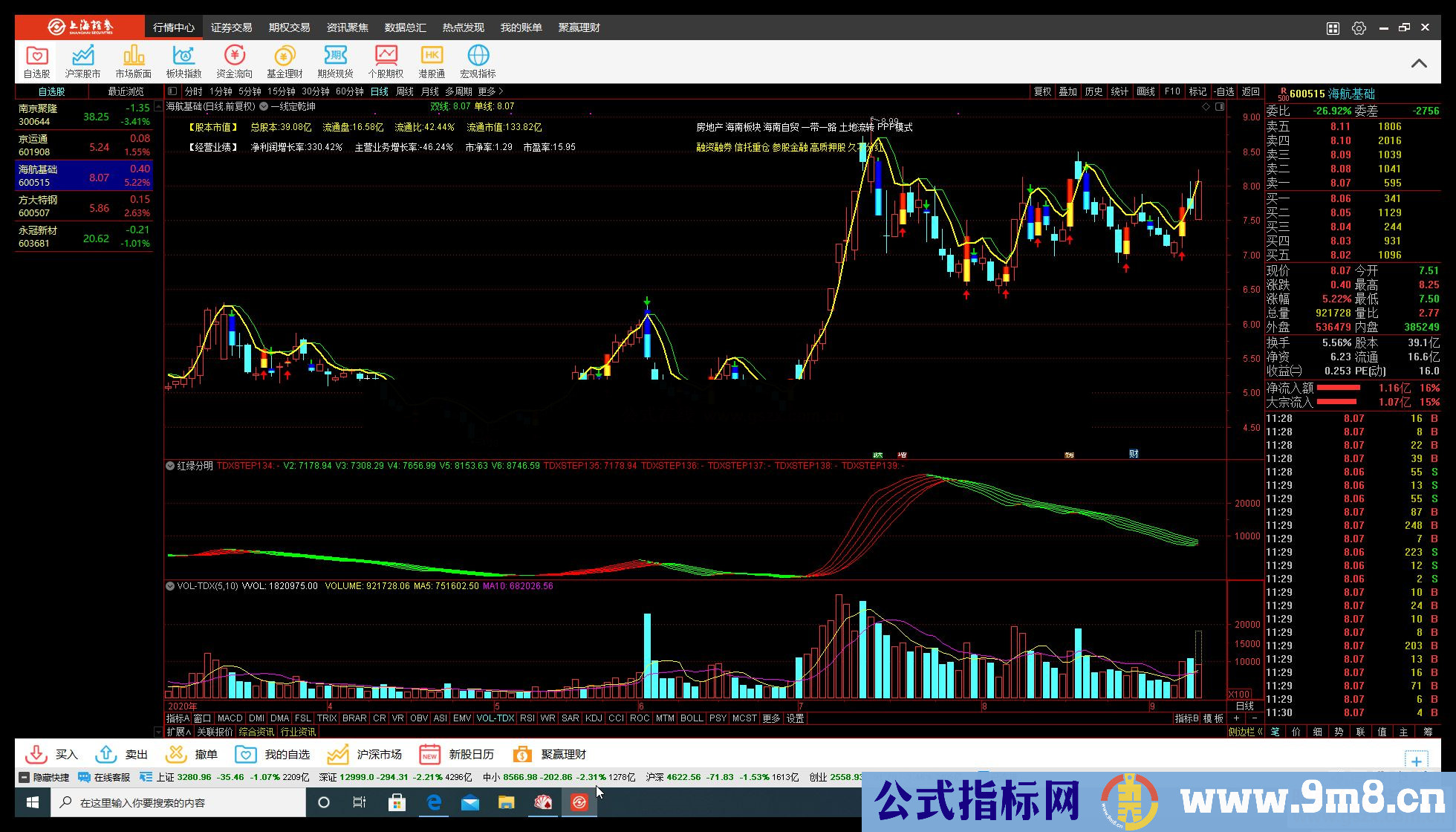Open the Microsoft Store taskbar icon

(x=397, y=802)
